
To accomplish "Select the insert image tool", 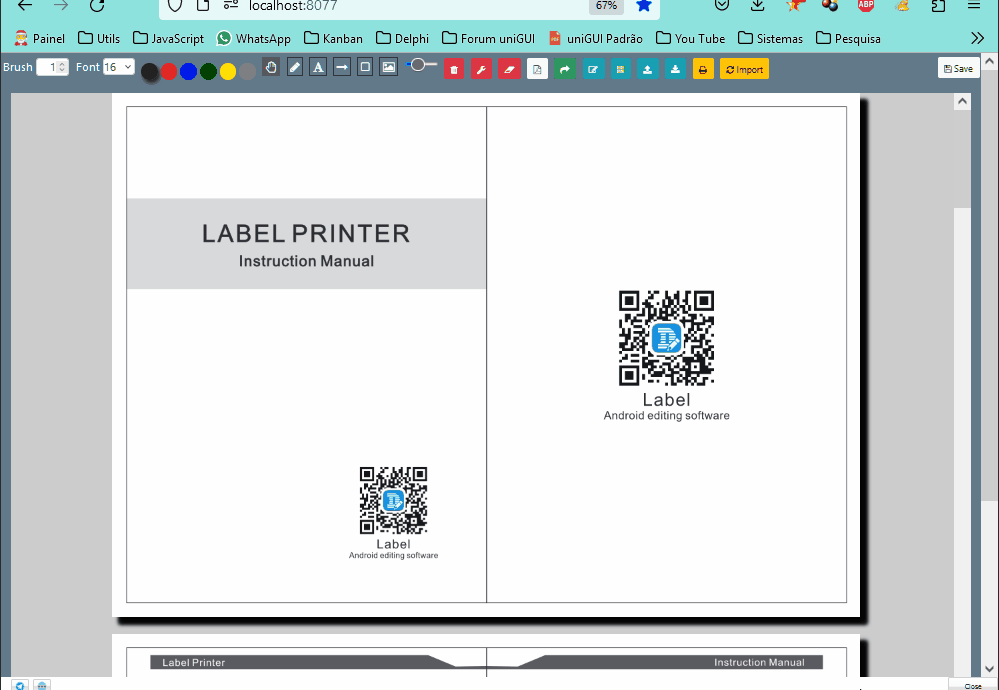I will coord(389,67).
